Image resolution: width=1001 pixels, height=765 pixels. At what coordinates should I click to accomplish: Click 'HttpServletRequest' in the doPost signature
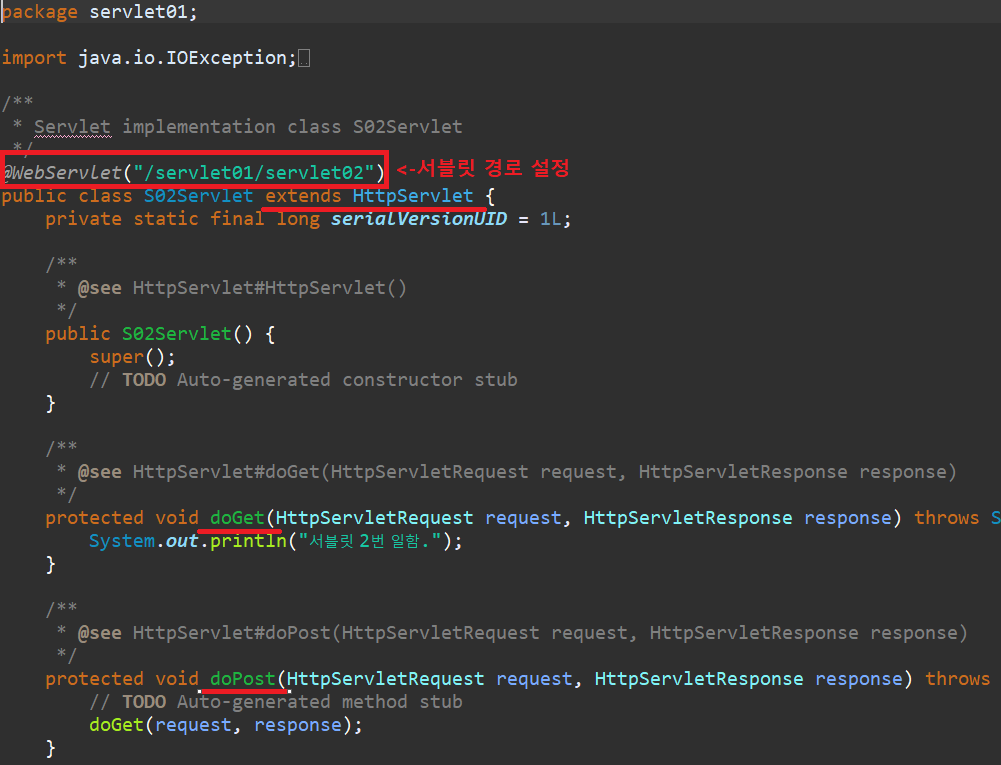[x=386, y=679]
